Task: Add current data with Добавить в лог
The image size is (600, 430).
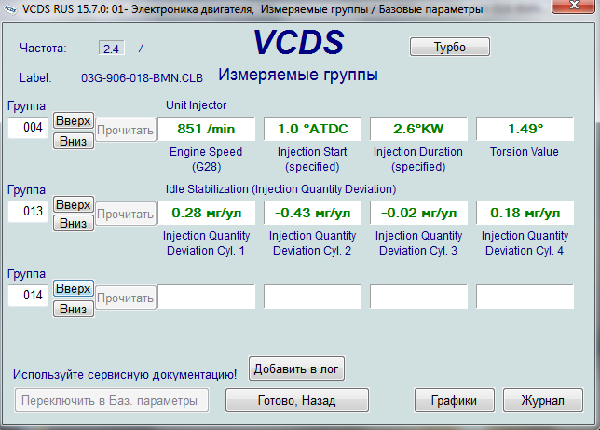Action: click(297, 369)
